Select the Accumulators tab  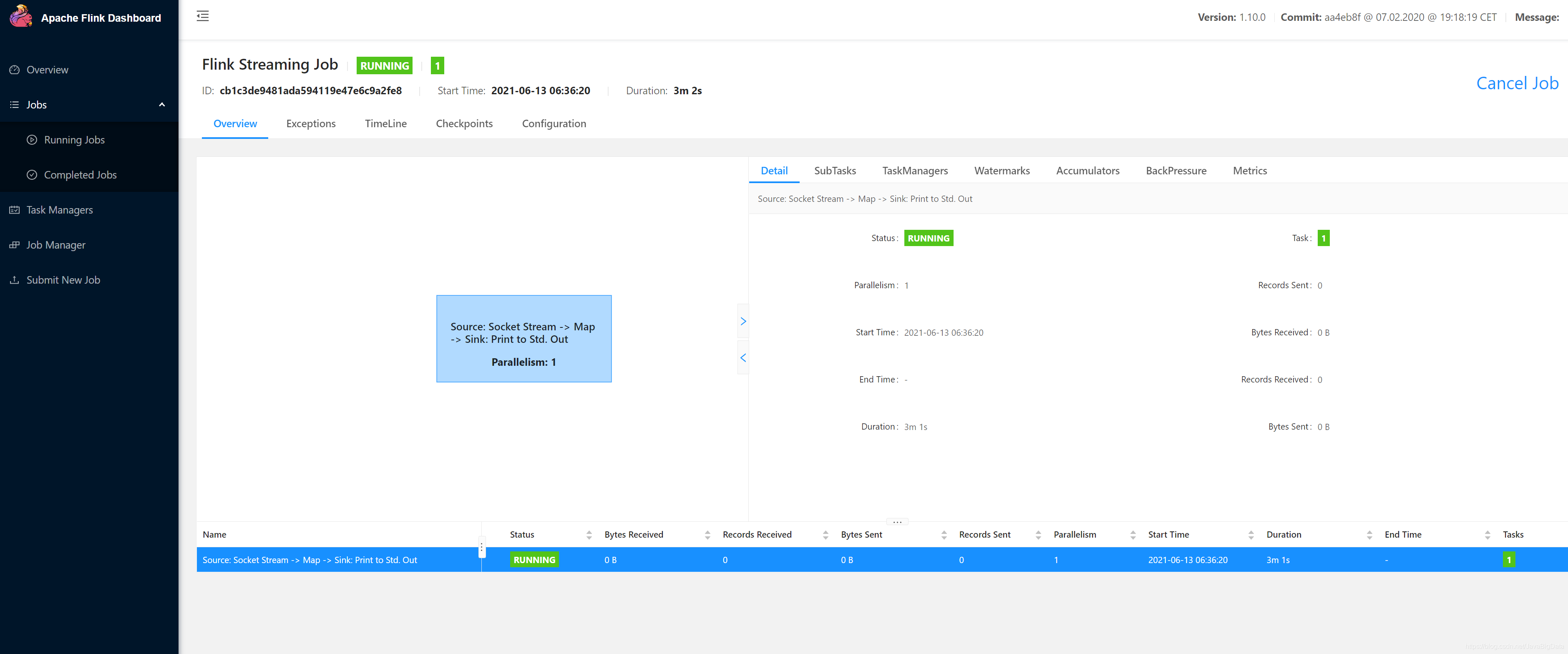coord(1087,171)
